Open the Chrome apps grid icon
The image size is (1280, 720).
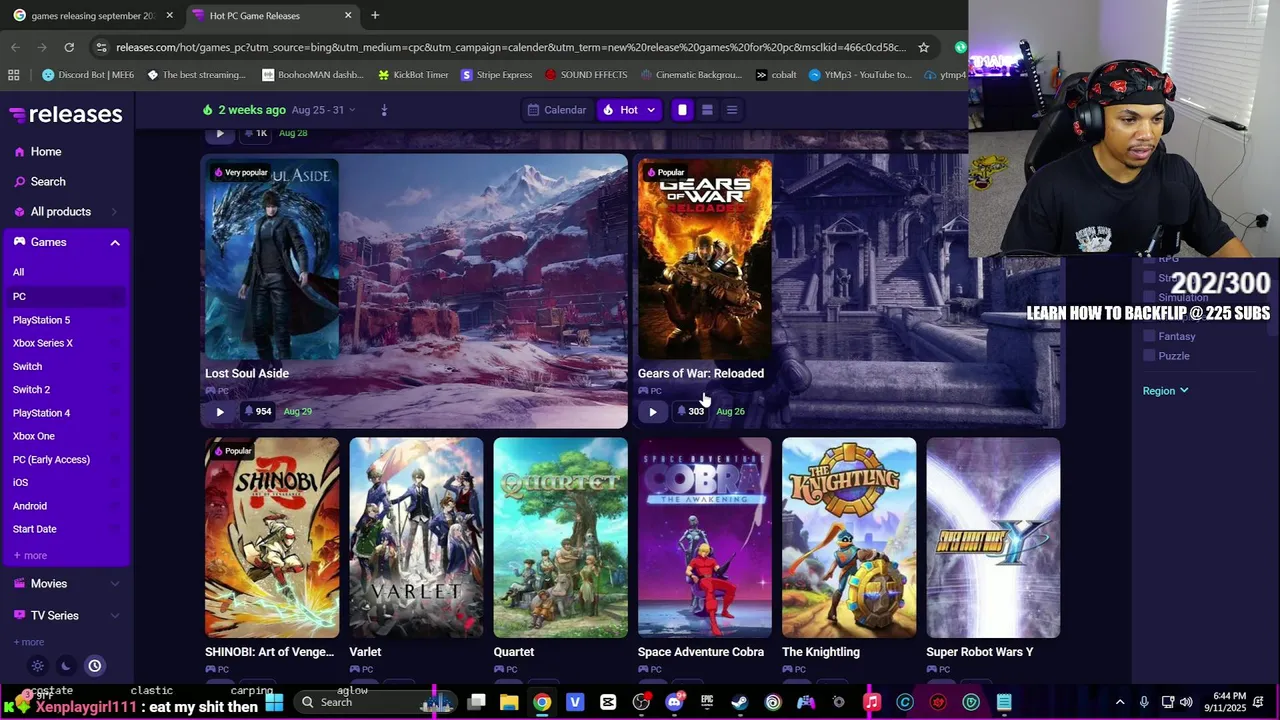tap(14, 75)
